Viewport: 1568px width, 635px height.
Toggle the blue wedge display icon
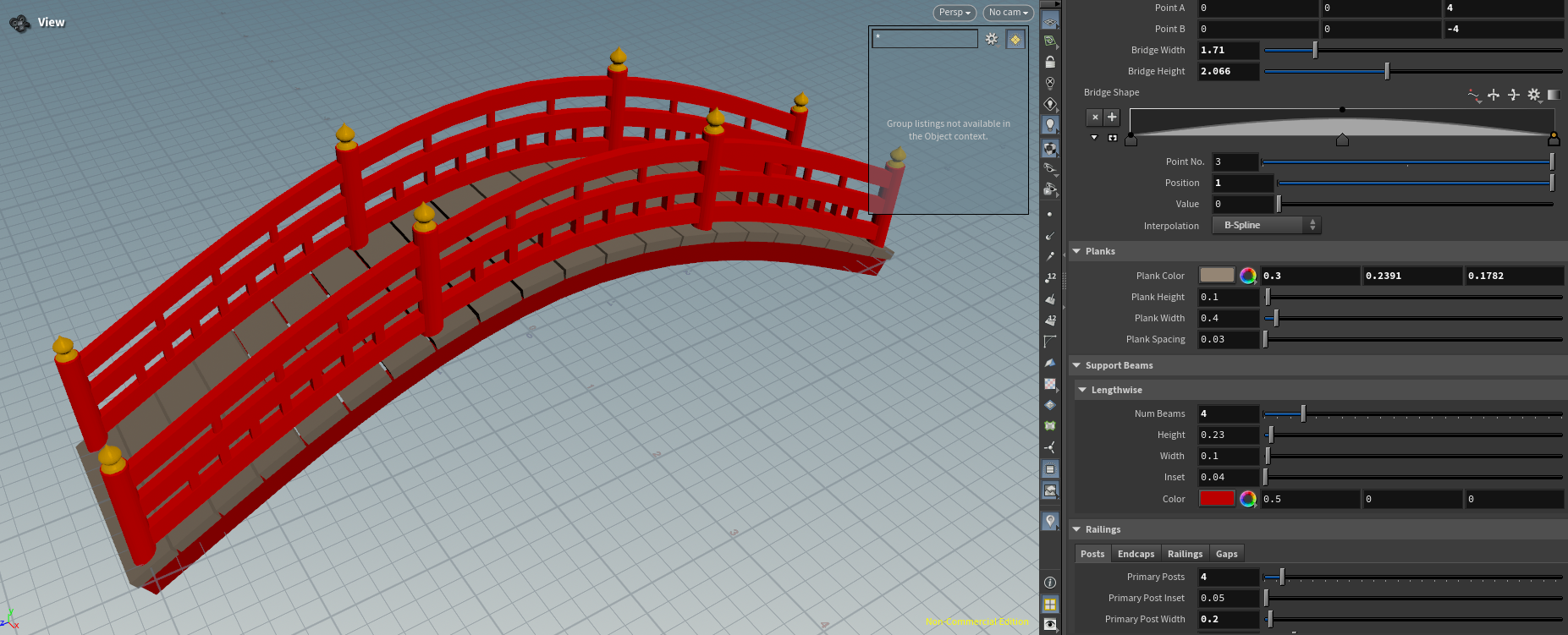coord(1050,363)
